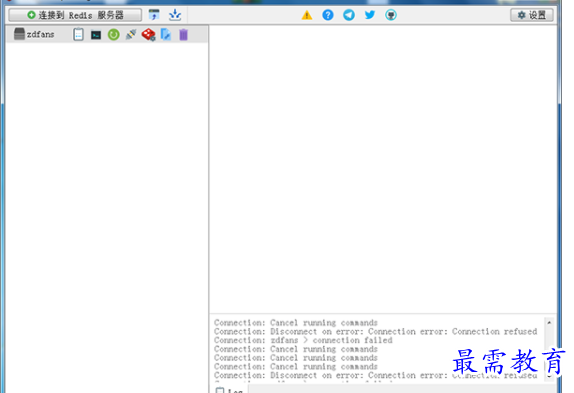Screen dimensions: 574x393
Task: Click the zdfans server database icon
Action: [19, 34]
